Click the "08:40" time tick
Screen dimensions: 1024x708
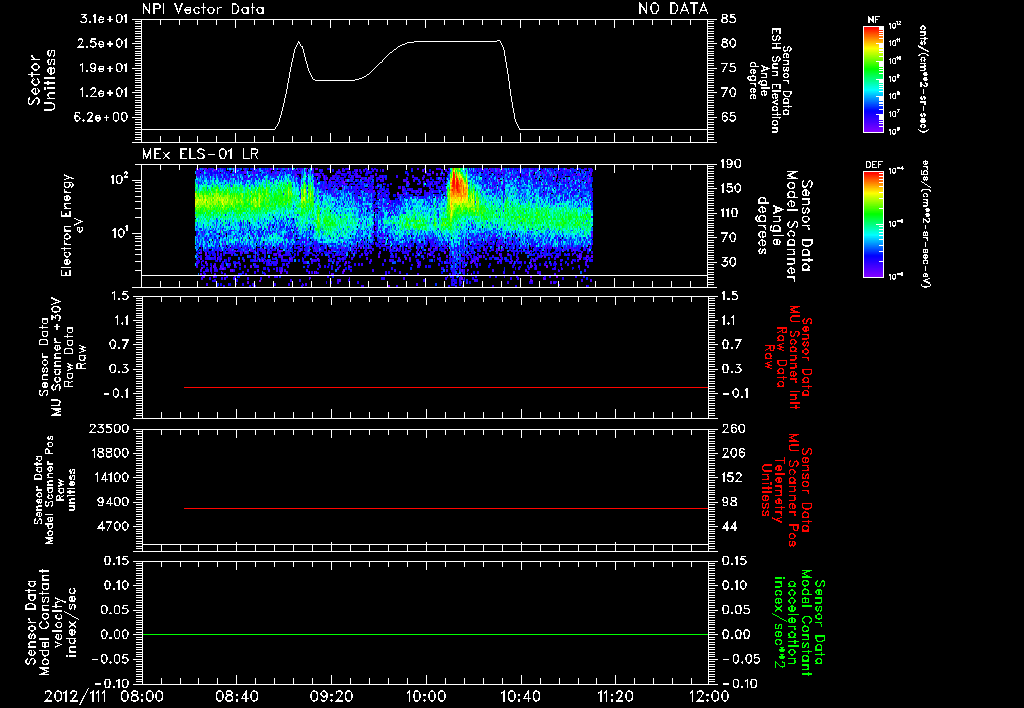[x=237, y=697]
